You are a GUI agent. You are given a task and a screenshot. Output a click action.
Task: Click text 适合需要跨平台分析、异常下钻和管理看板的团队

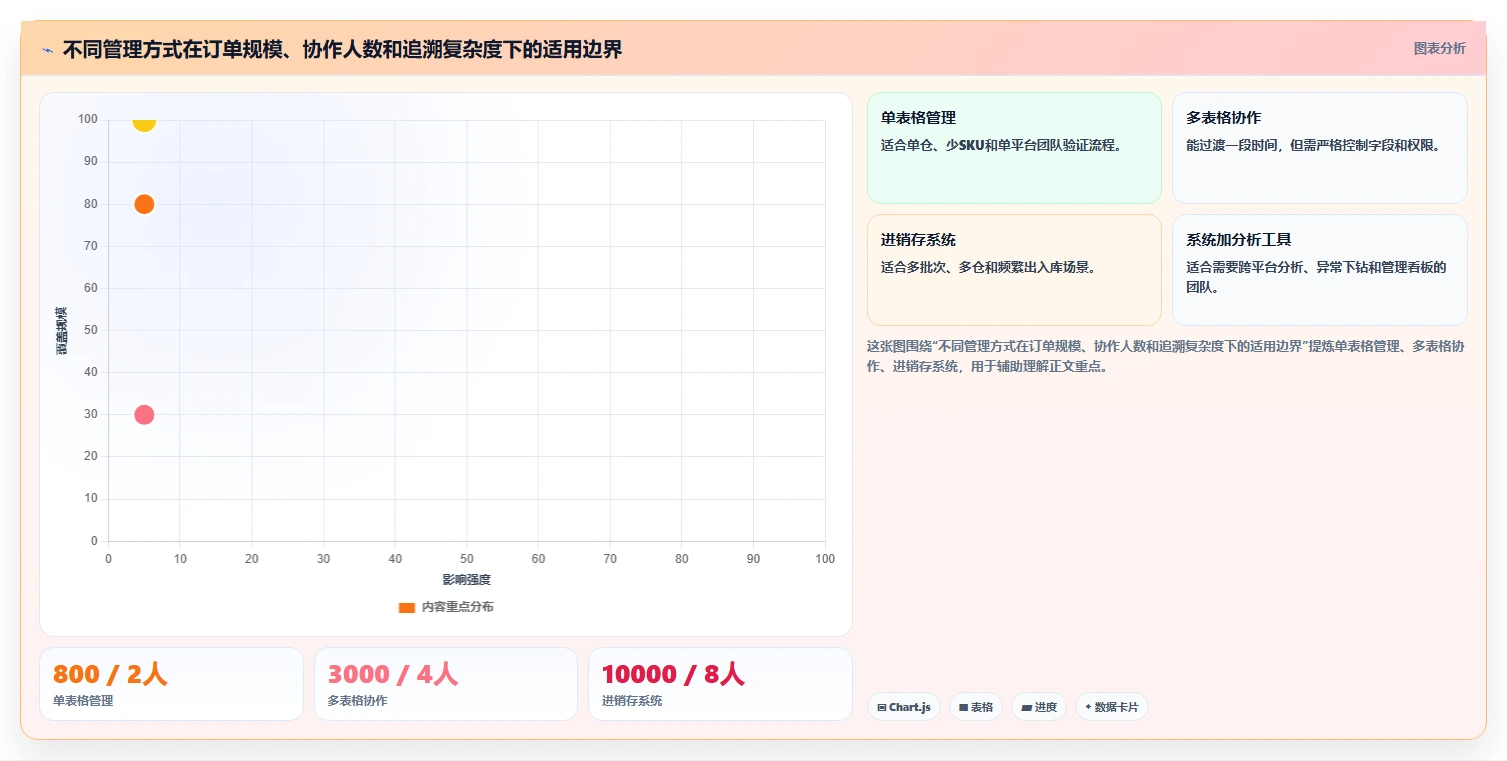click(x=1316, y=277)
